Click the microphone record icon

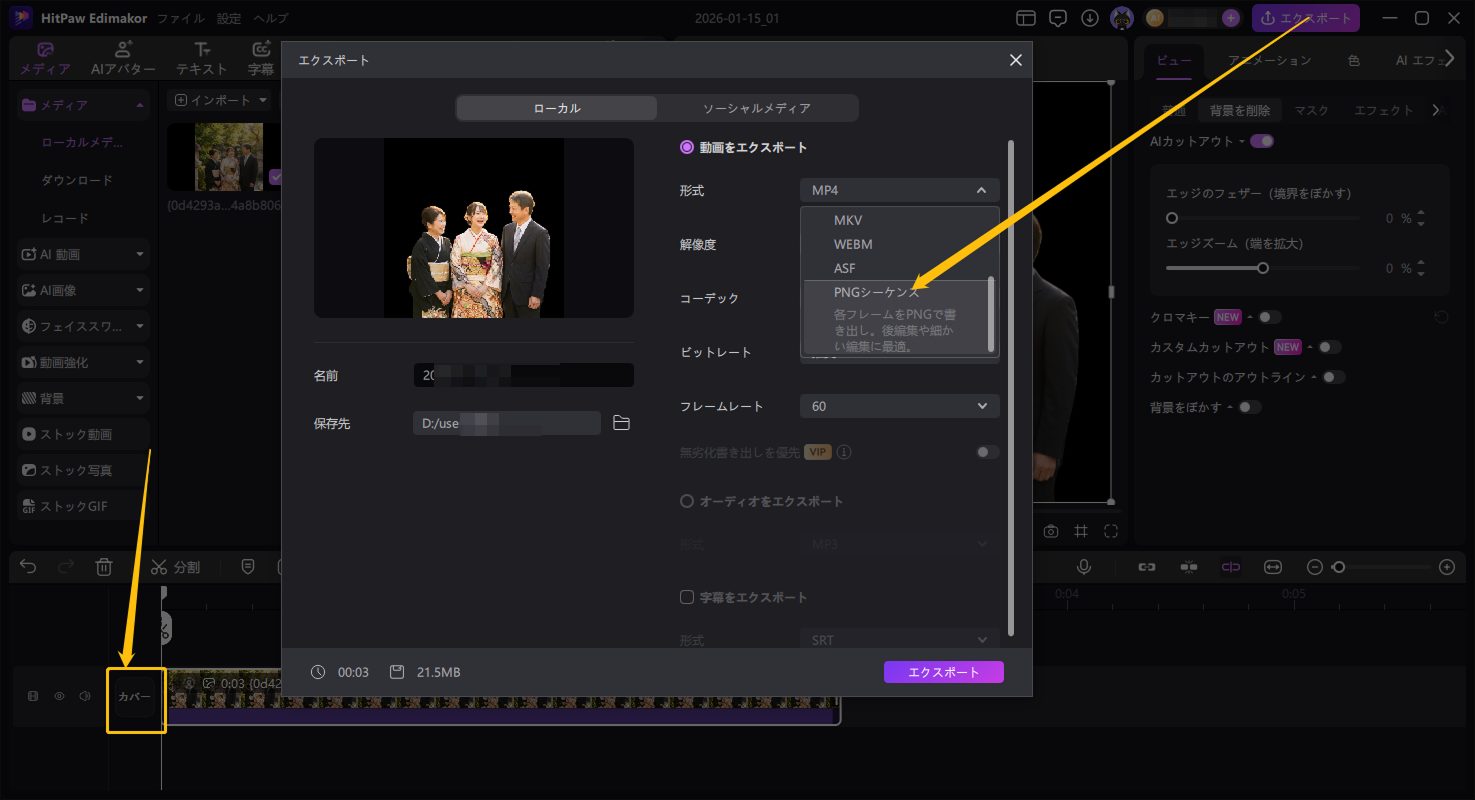tap(1083, 567)
